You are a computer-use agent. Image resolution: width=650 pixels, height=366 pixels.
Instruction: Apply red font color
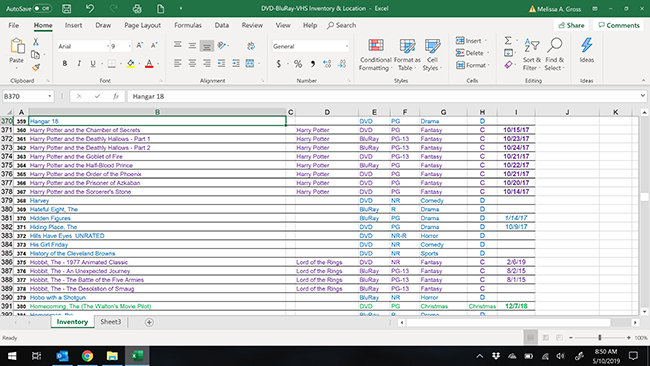(x=149, y=63)
